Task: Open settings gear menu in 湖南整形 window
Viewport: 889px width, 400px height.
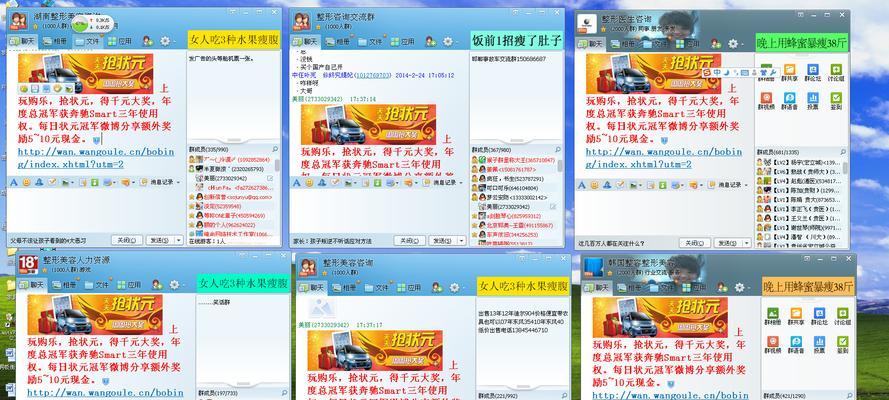Action: (x=165, y=41)
